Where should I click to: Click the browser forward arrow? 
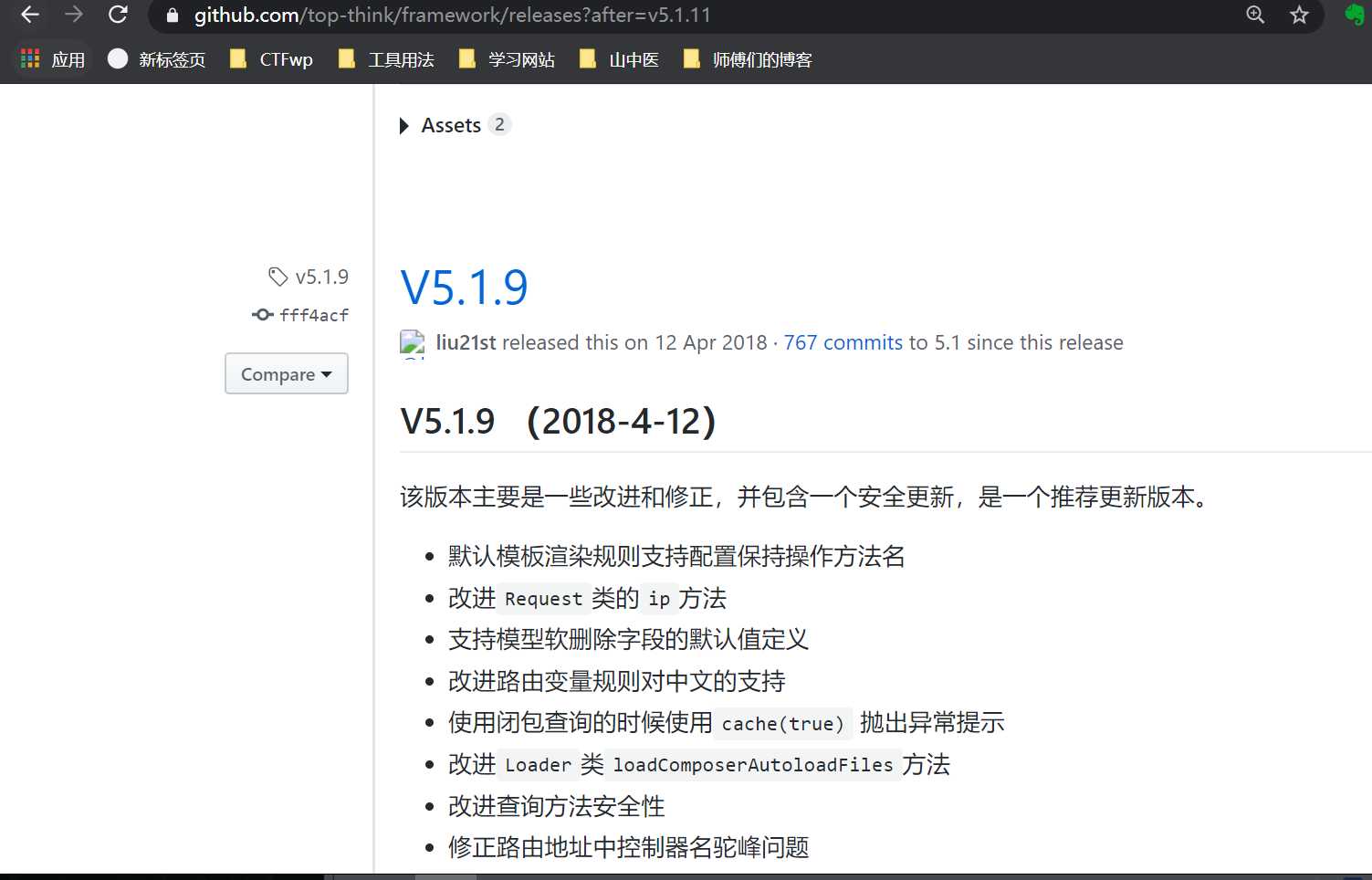(74, 15)
